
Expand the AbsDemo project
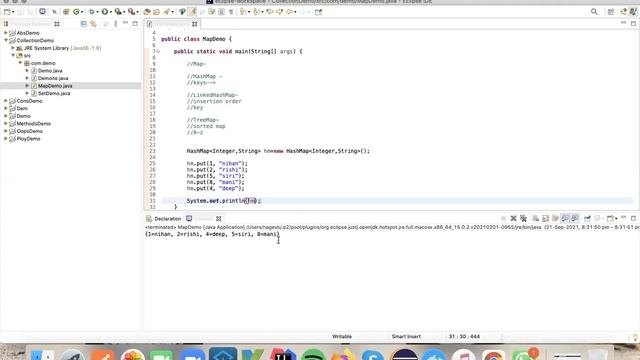click(x=6, y=33)
